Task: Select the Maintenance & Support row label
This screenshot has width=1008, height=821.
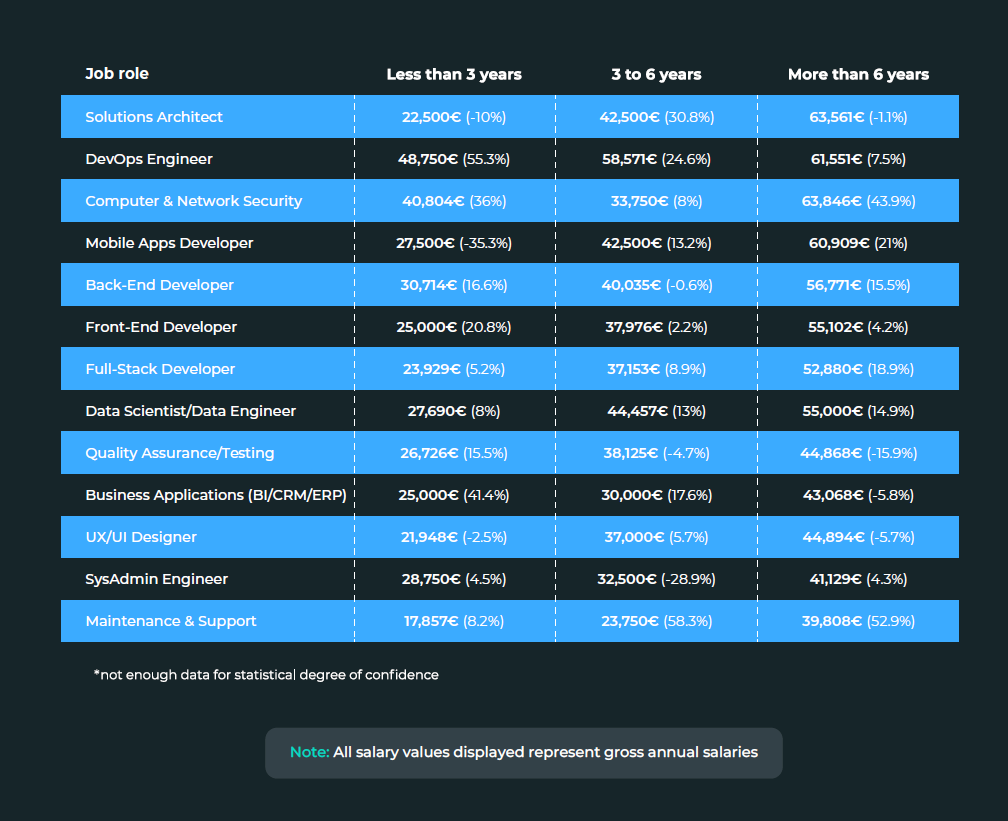Action: pos(170,621)
